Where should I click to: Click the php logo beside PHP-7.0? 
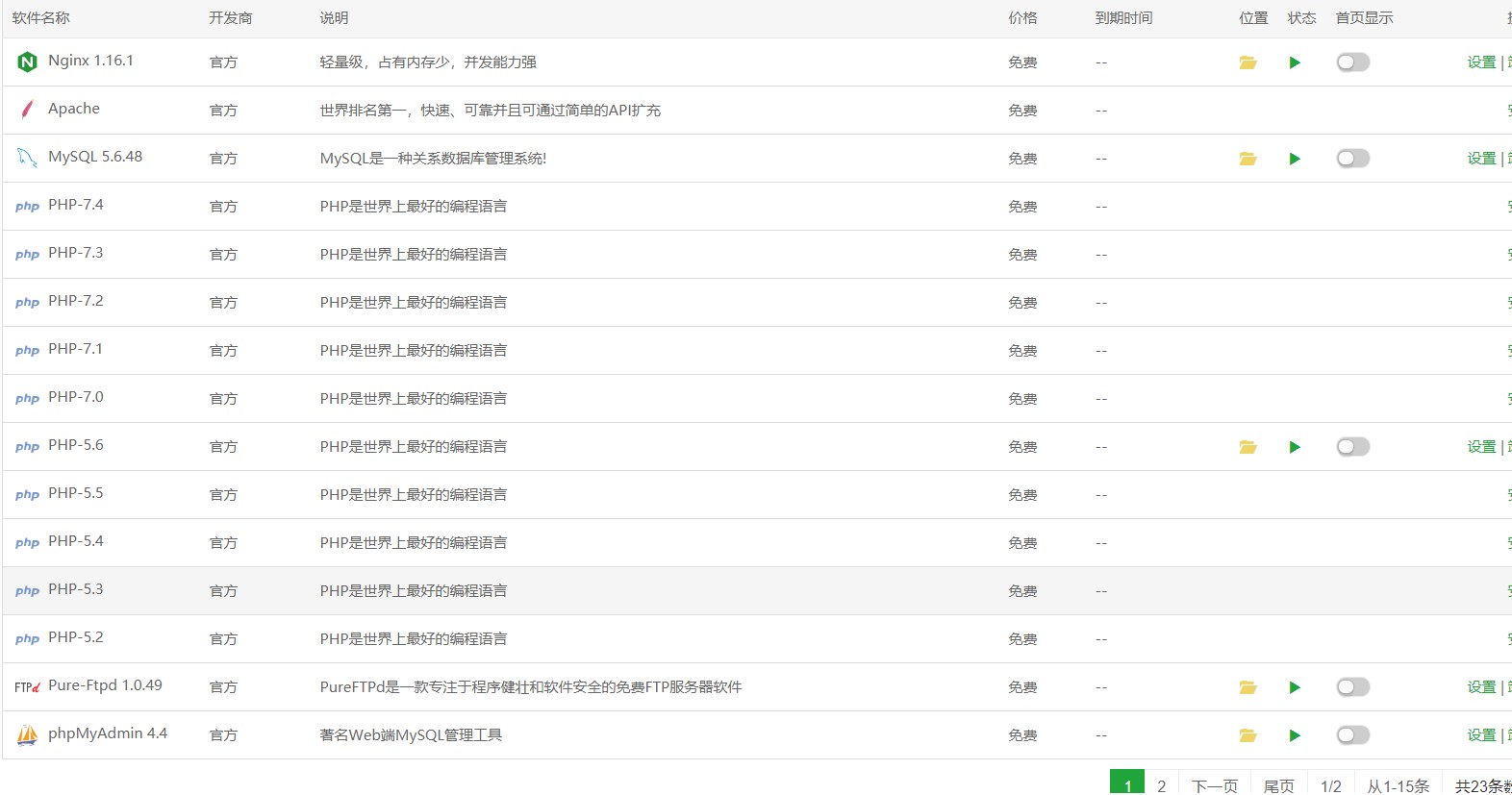tap(27, 399)
